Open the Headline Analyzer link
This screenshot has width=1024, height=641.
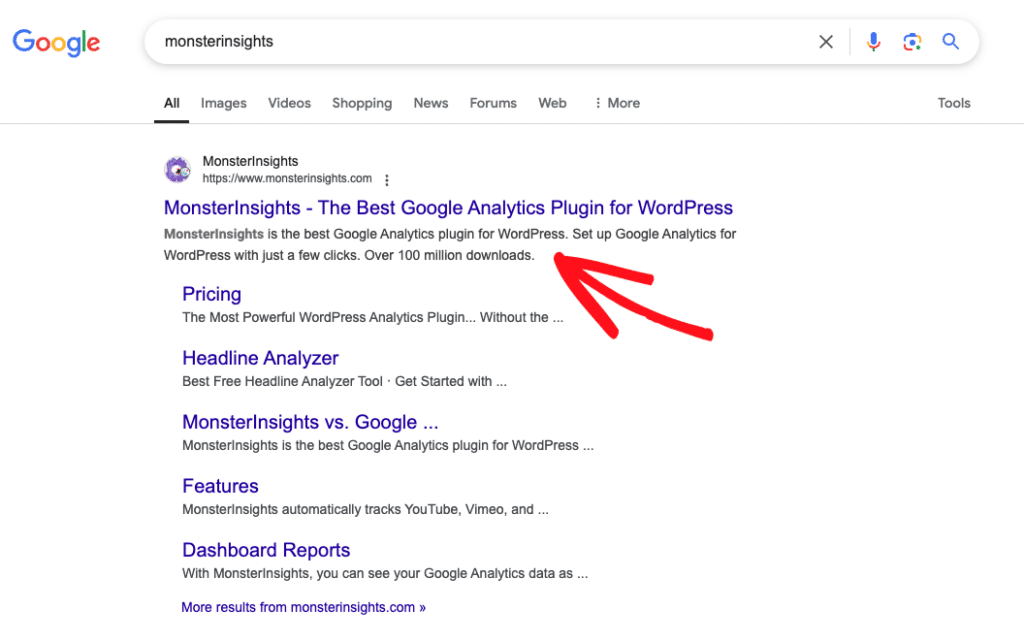(260, 358)
